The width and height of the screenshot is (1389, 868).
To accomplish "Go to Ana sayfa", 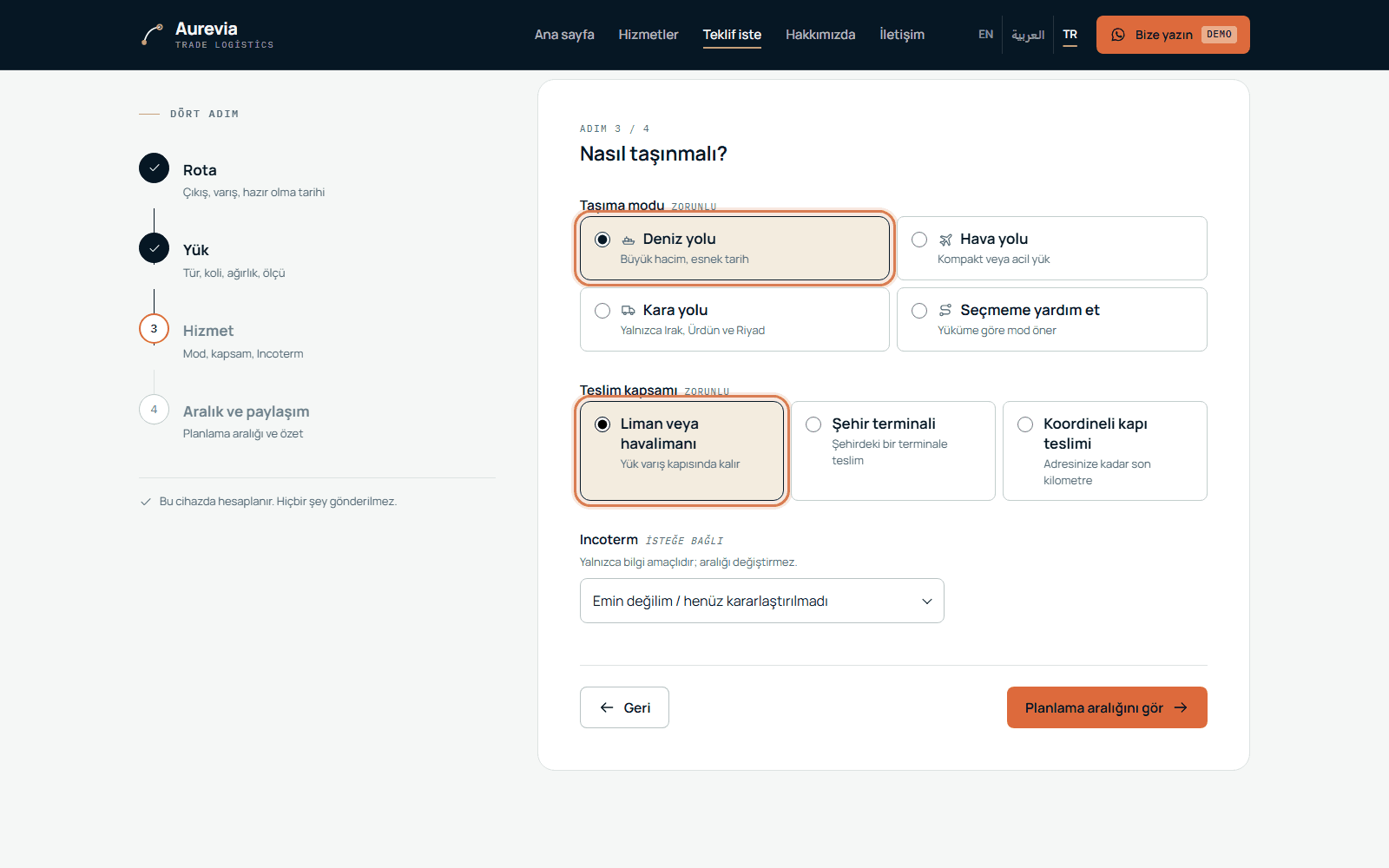I will point(564,35).
